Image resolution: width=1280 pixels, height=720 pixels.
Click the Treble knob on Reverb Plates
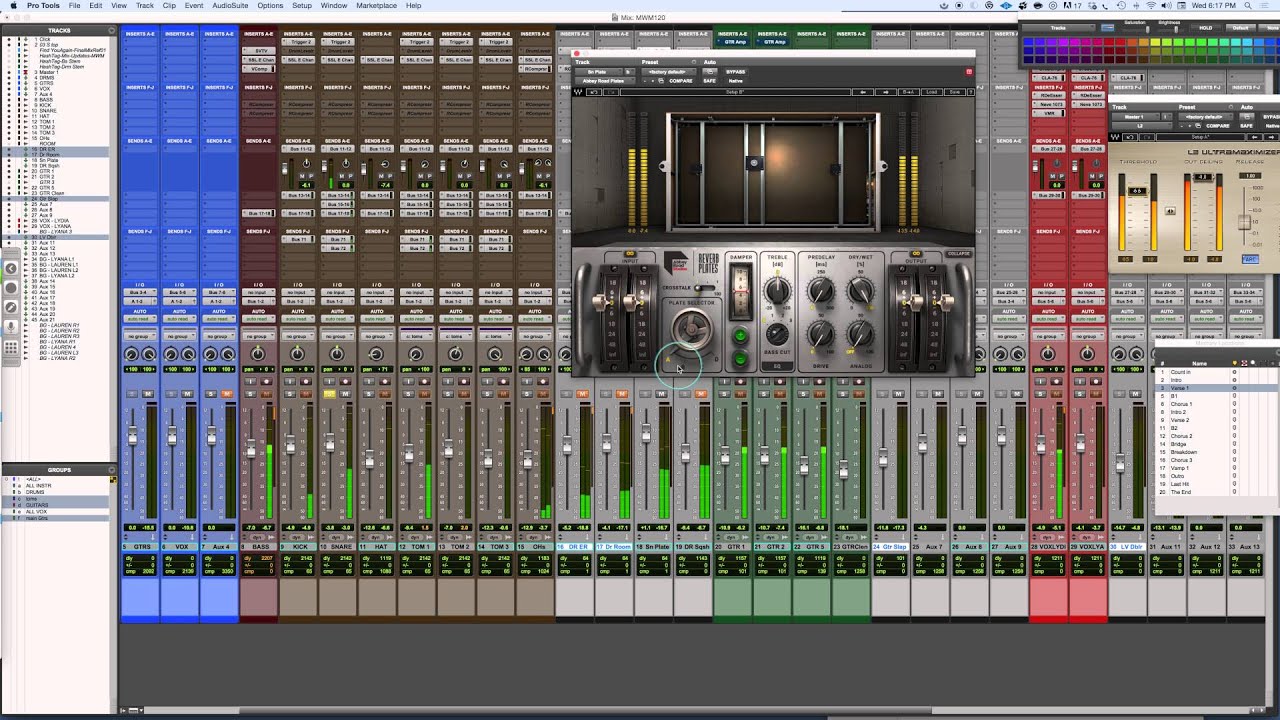[x=777, y=291]
